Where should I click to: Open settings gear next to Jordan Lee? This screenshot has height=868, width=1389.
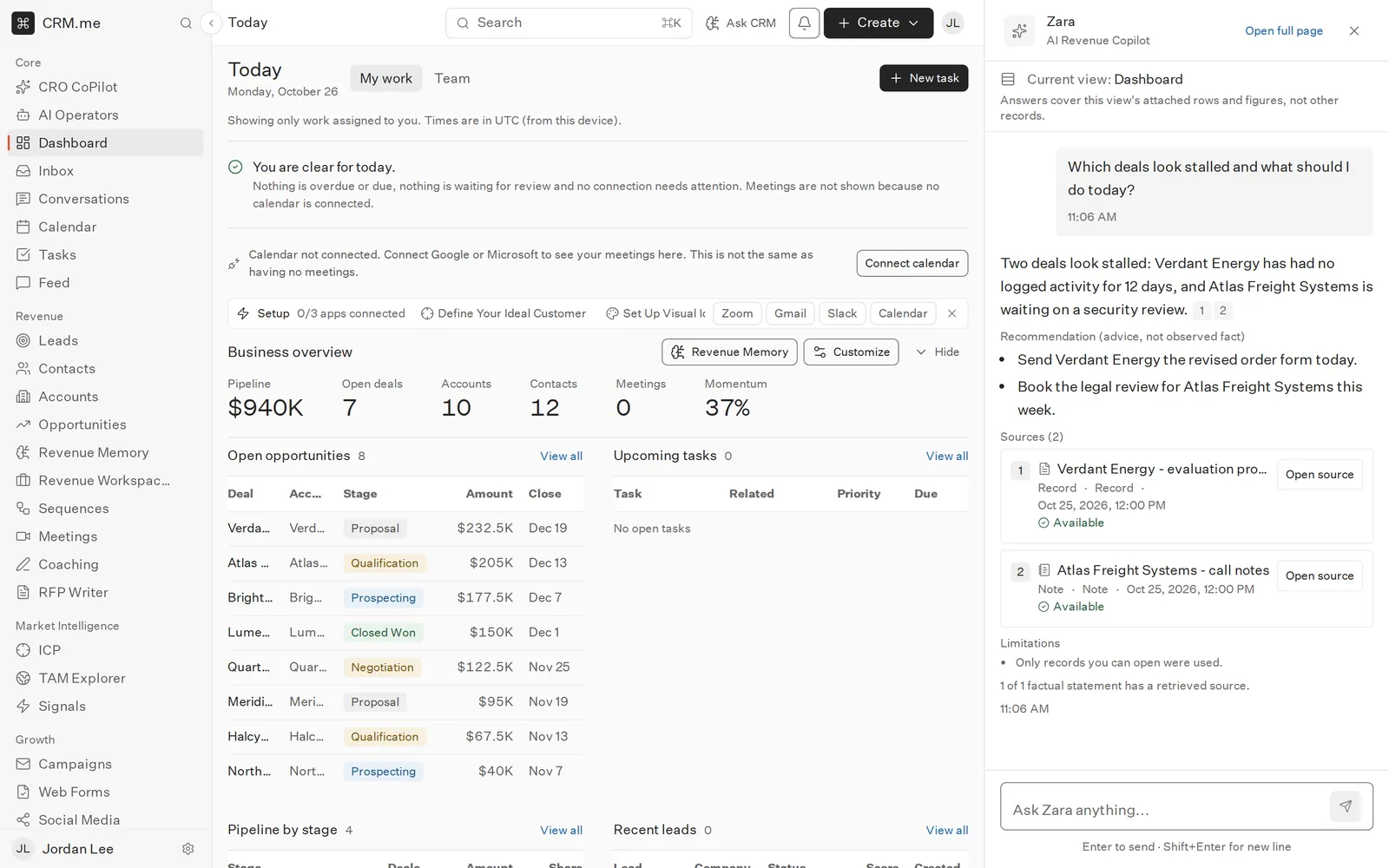pyautogui.click(x=188, y=849)
